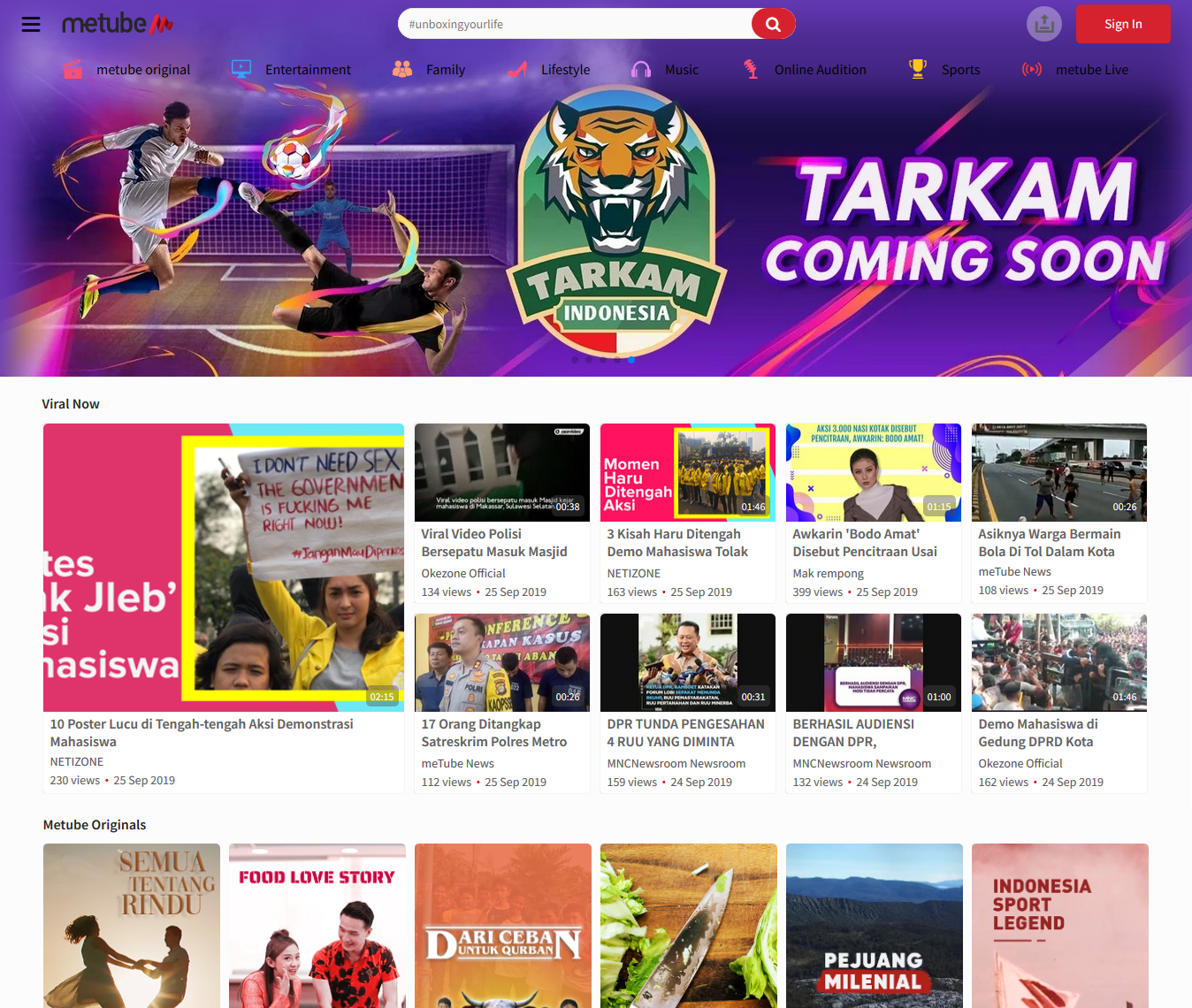
Task: Click the Online Audition microphone icon
Action: click(751, 68)
